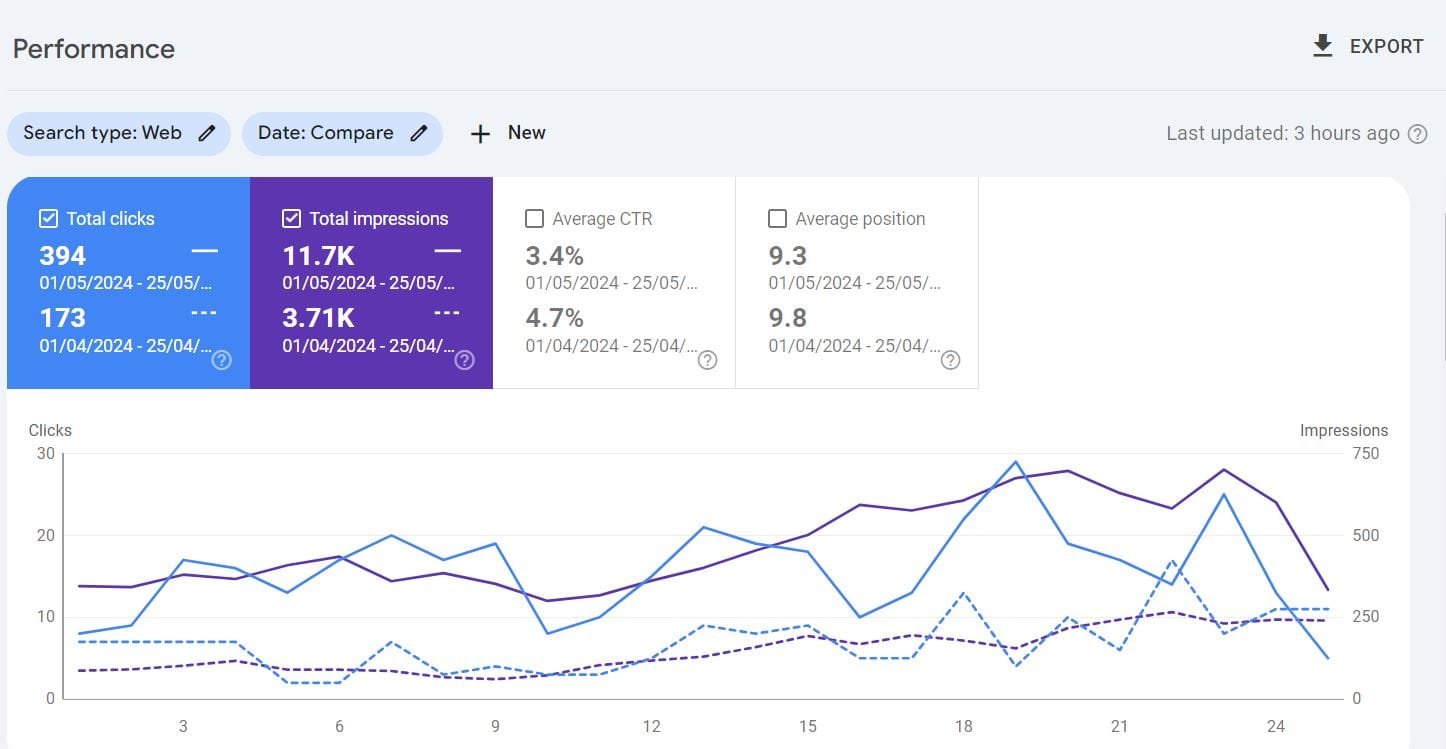Click the 11.7K impressions value
The image size is (1446, 749).
pos(318,255)
